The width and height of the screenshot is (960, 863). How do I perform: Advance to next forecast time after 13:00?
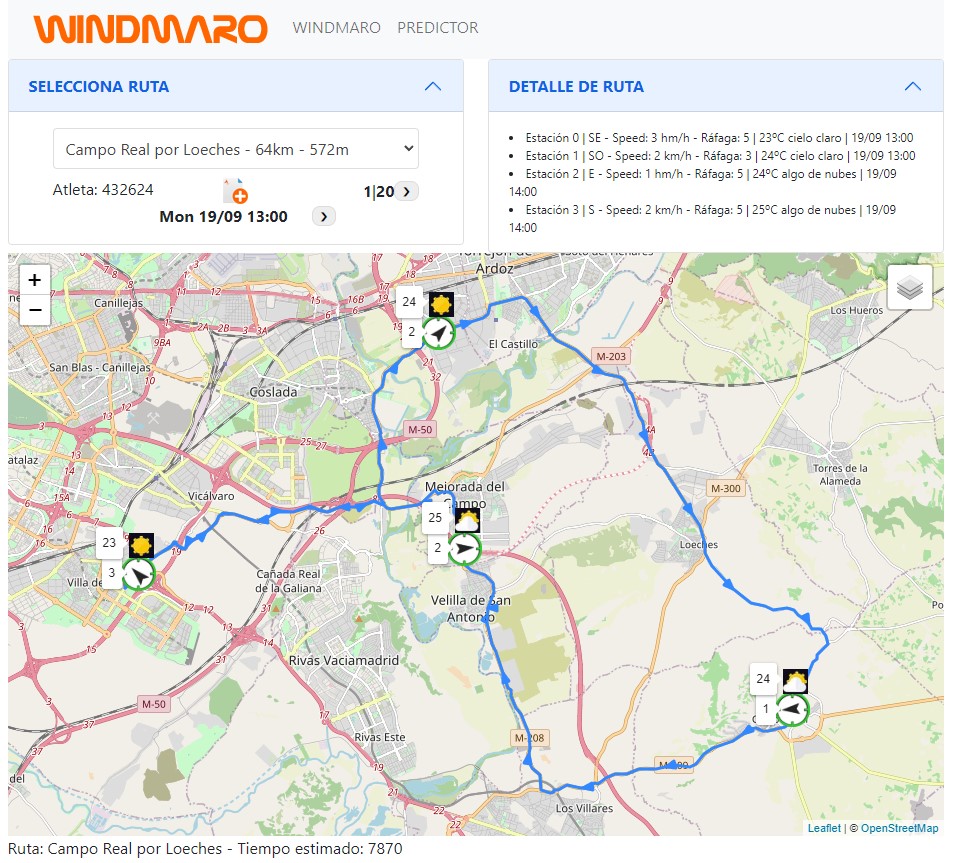coord(326,216)
